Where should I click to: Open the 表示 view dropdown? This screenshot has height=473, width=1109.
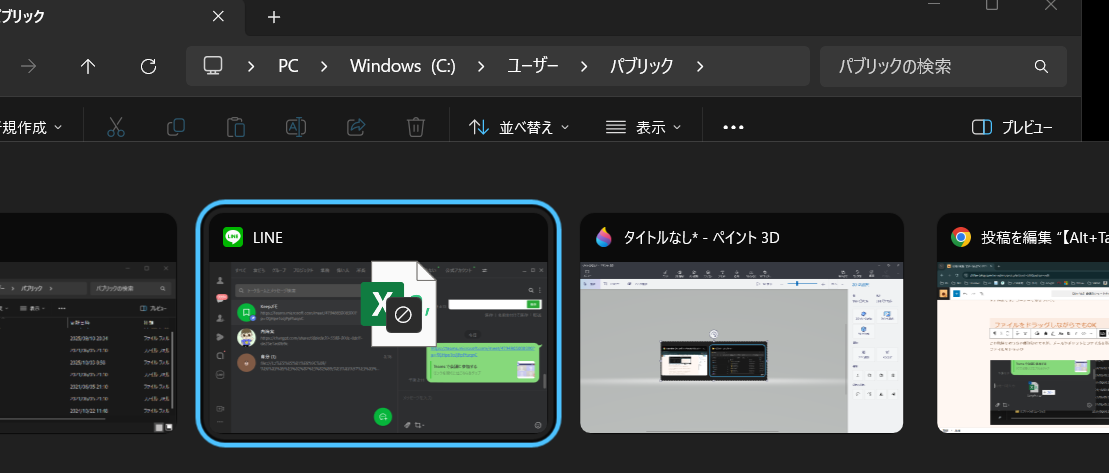click(644, 127)
